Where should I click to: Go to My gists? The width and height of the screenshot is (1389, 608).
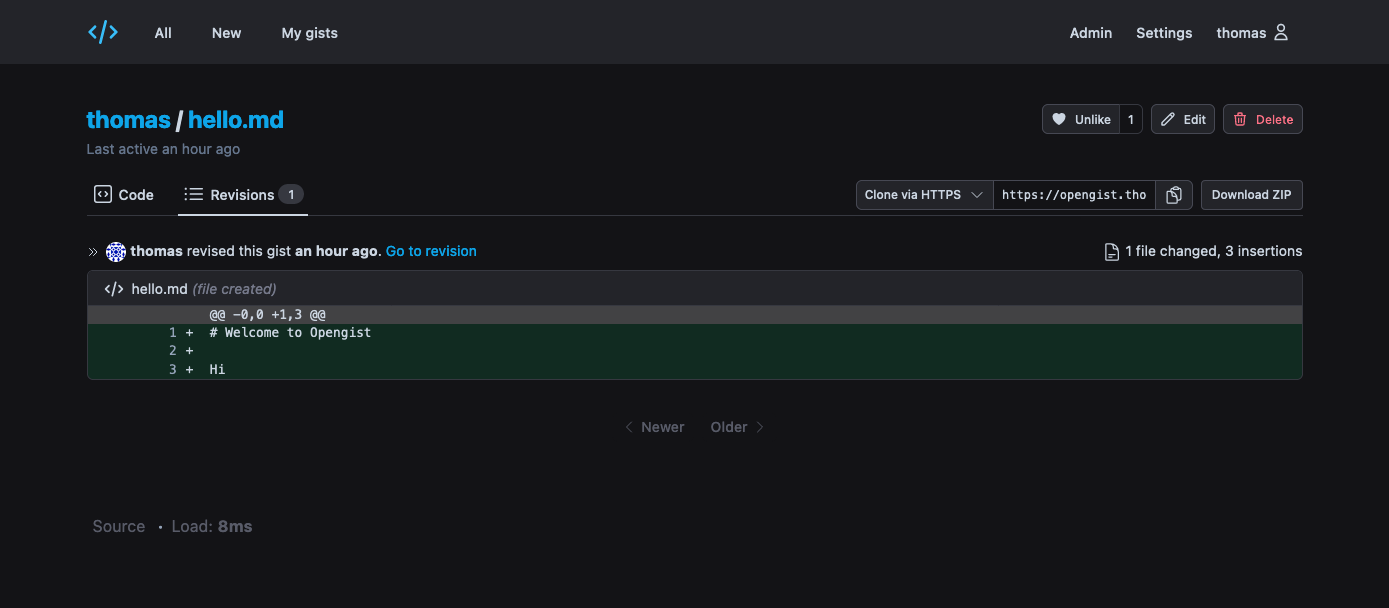[309, 33]
